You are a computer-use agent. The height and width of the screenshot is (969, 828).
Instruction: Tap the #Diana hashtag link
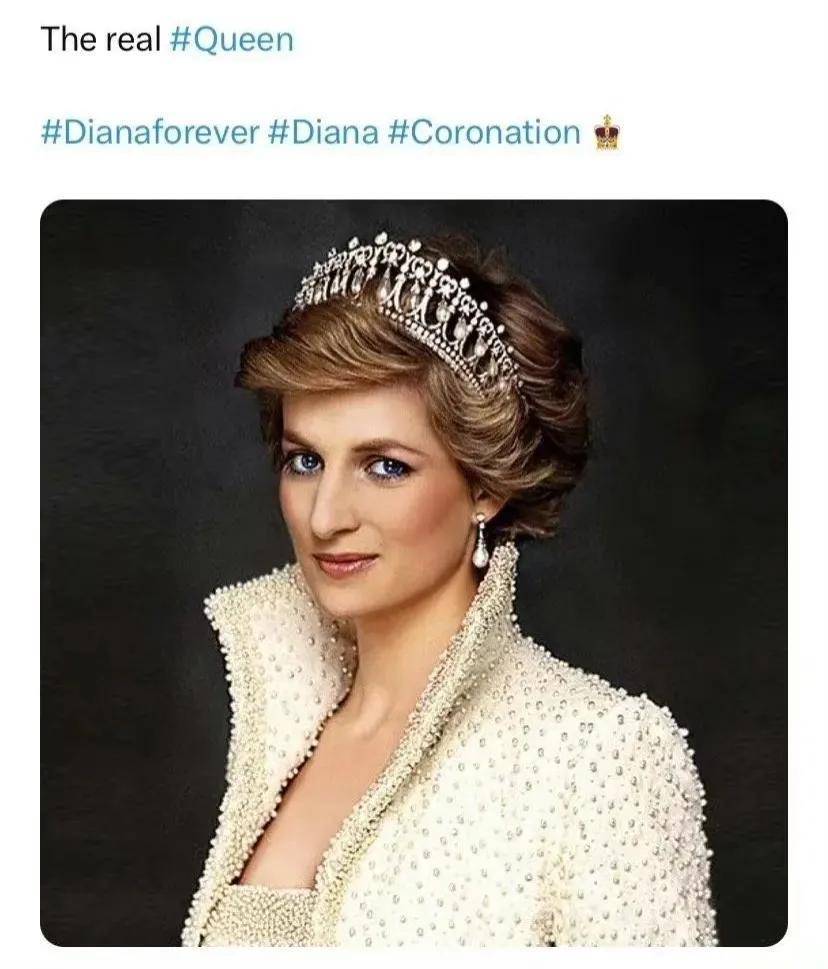coord(324,132)
